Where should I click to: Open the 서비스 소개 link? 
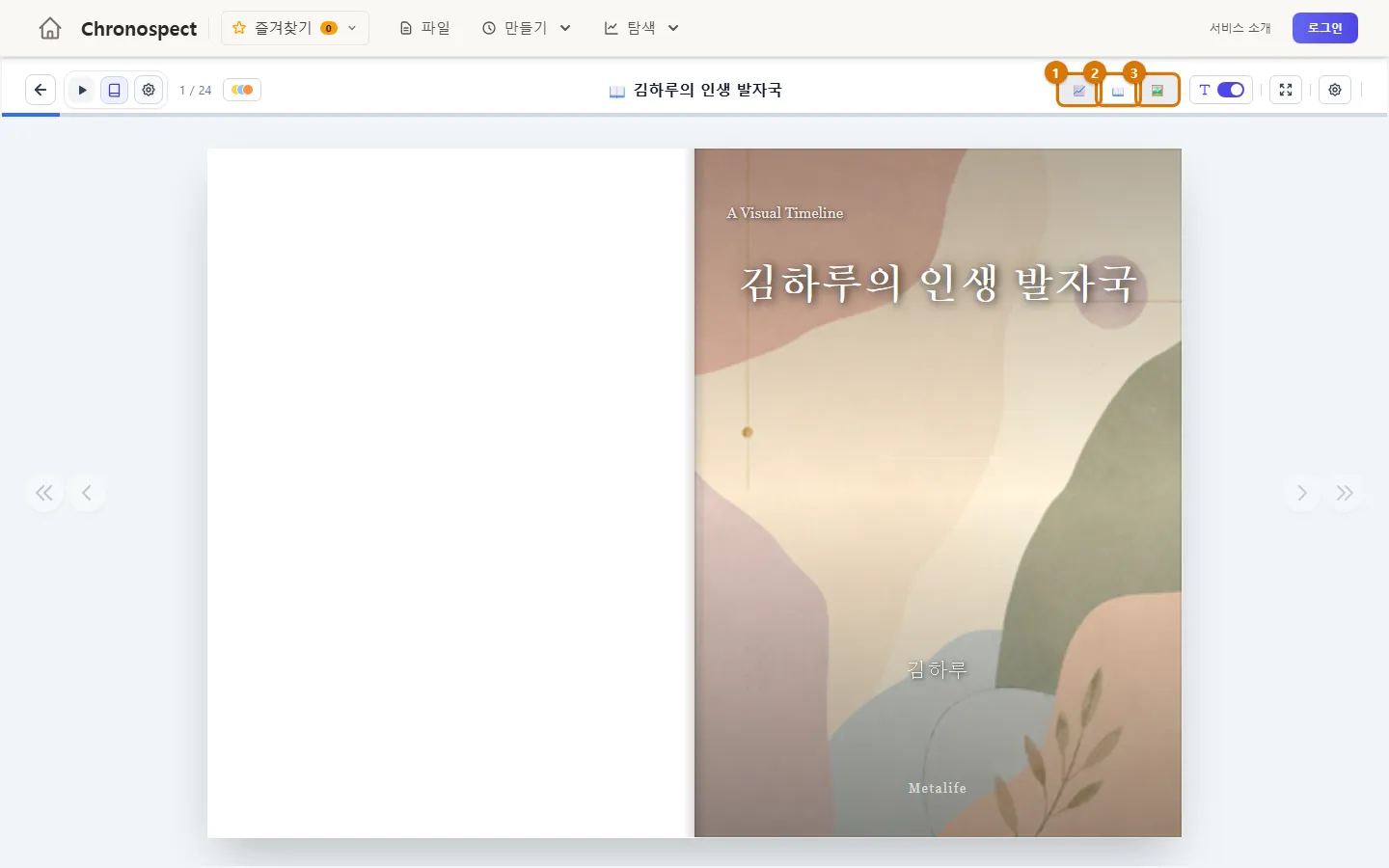1240,28
